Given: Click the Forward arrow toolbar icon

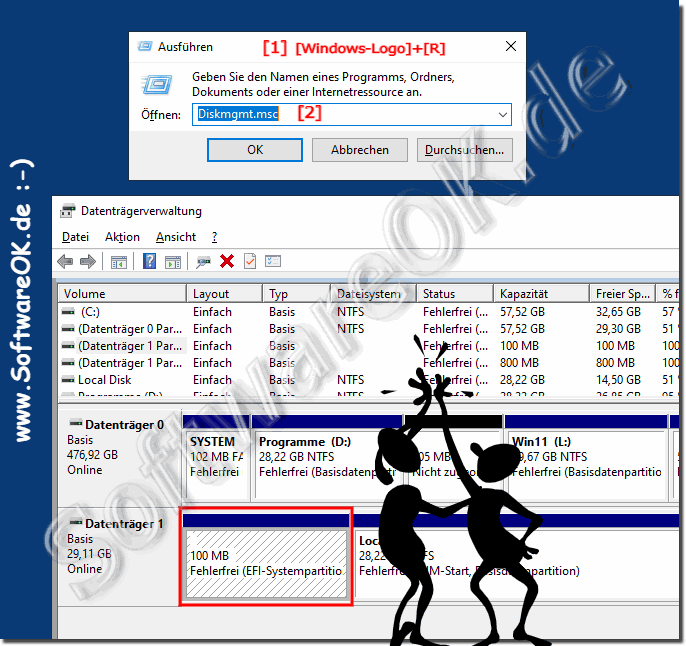Looking at the screenshot, I should [x=88, y=262].
